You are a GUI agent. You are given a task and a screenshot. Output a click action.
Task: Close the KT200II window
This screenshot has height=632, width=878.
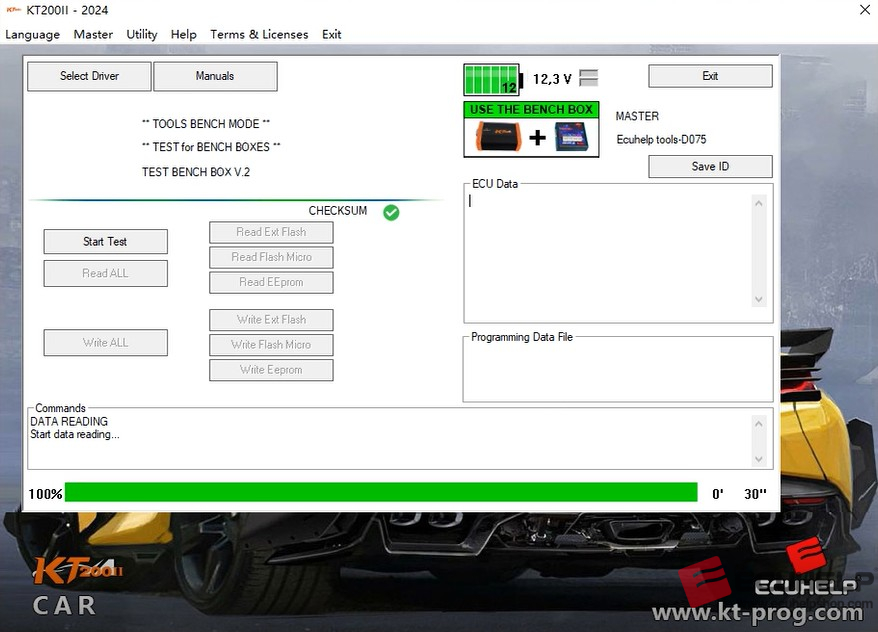pyautogui.click(x=865, y=10)
